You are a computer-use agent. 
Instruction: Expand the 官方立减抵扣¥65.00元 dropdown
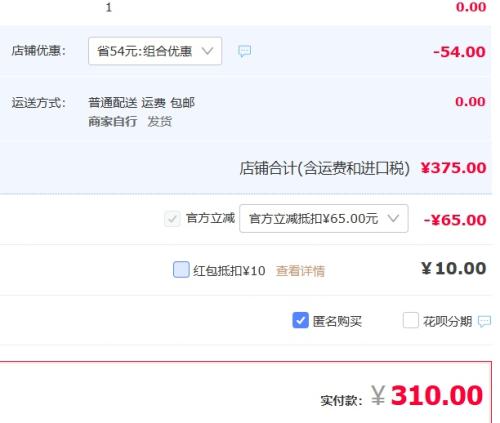(324, 218)
